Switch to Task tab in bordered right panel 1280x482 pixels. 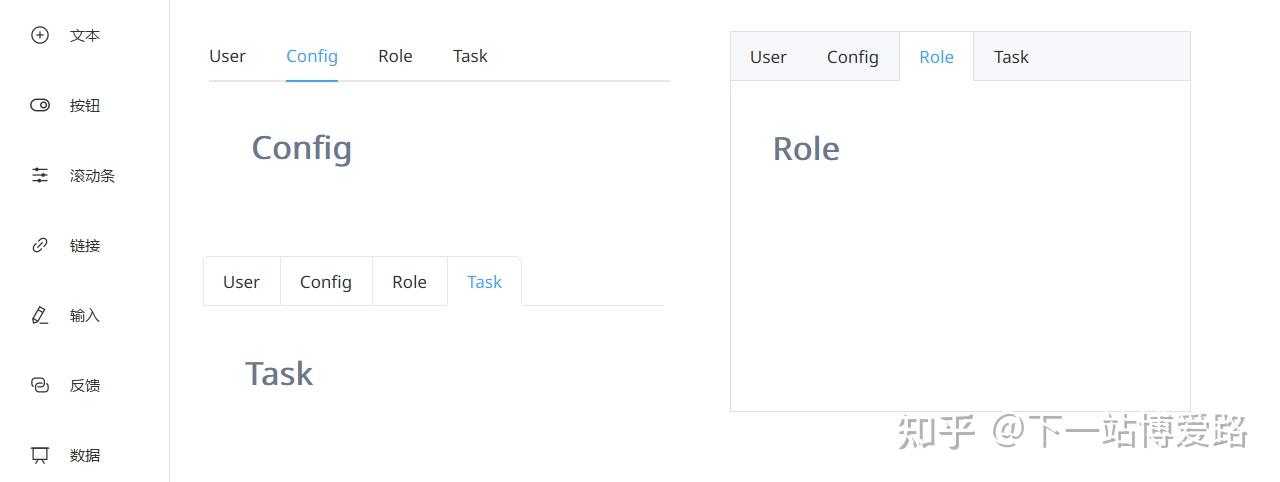click(1011, 57)
